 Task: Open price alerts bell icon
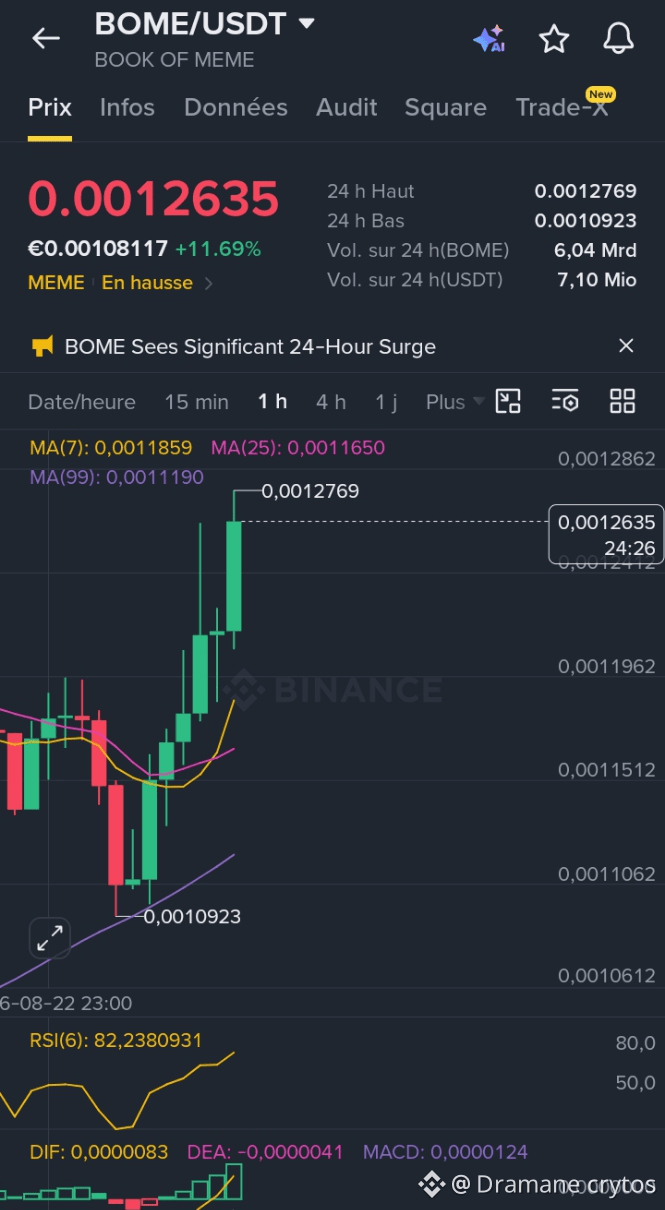click(x=619, y=38)
